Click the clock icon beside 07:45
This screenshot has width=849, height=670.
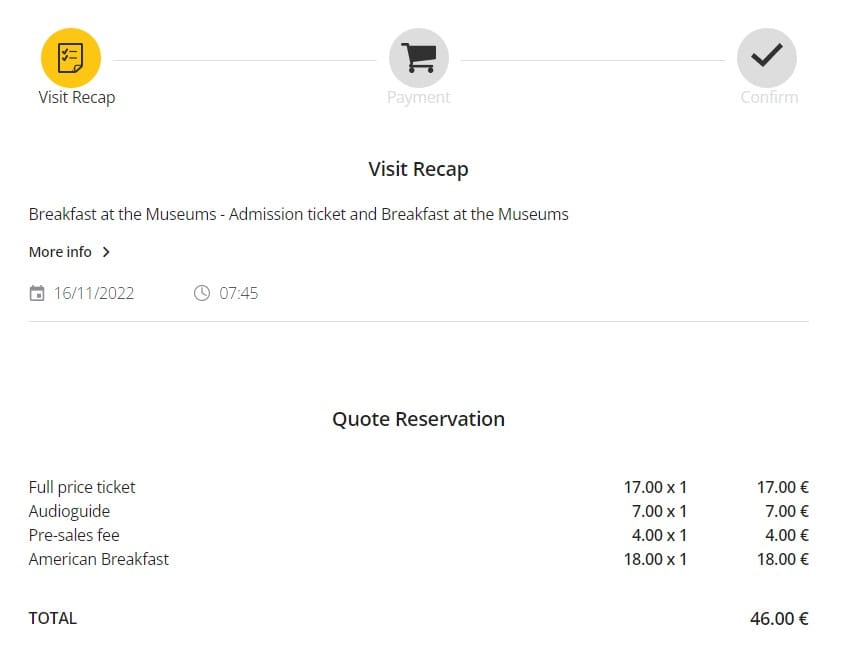click(202, 293)
